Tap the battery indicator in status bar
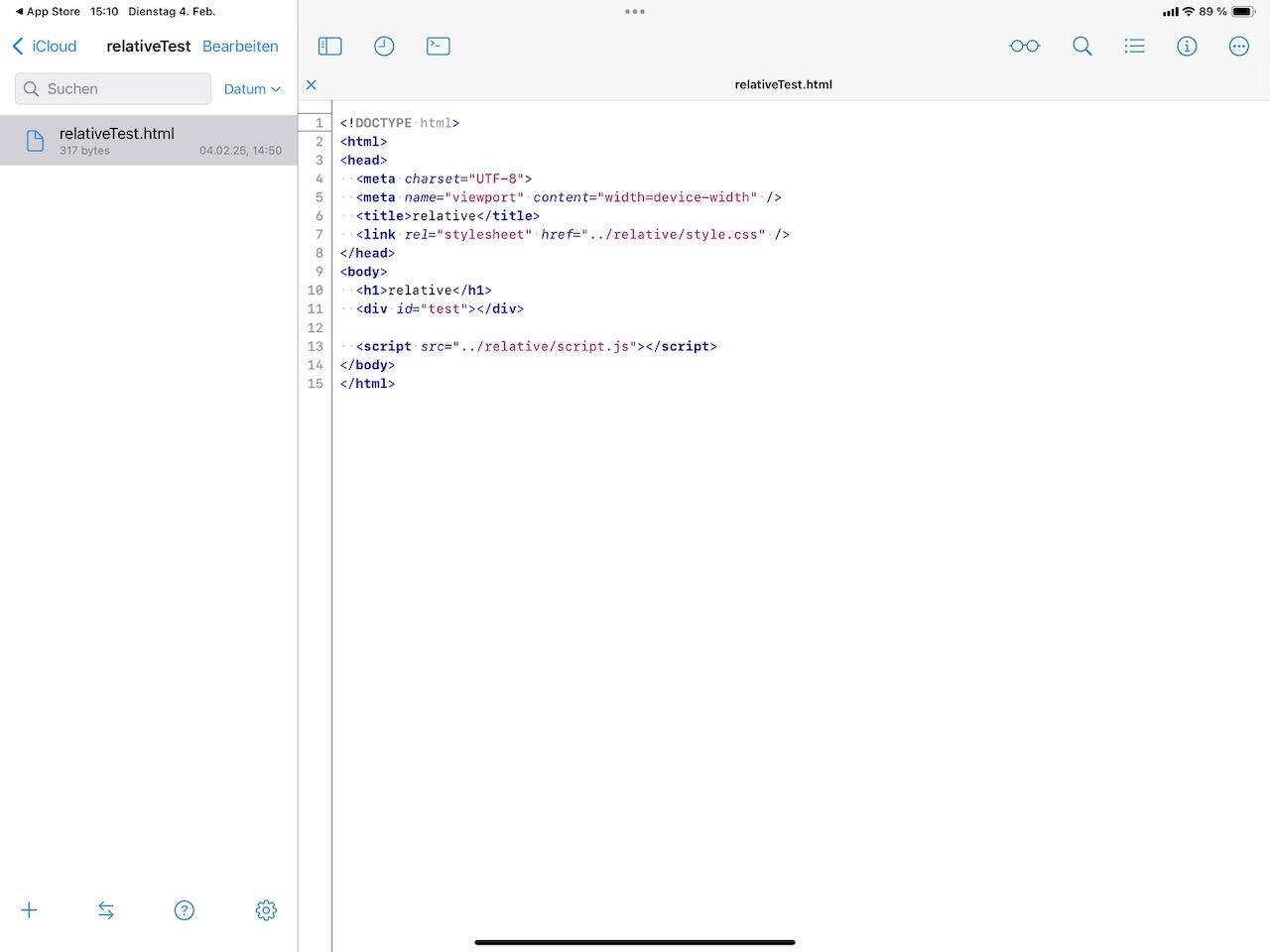 coord(1243,12)
